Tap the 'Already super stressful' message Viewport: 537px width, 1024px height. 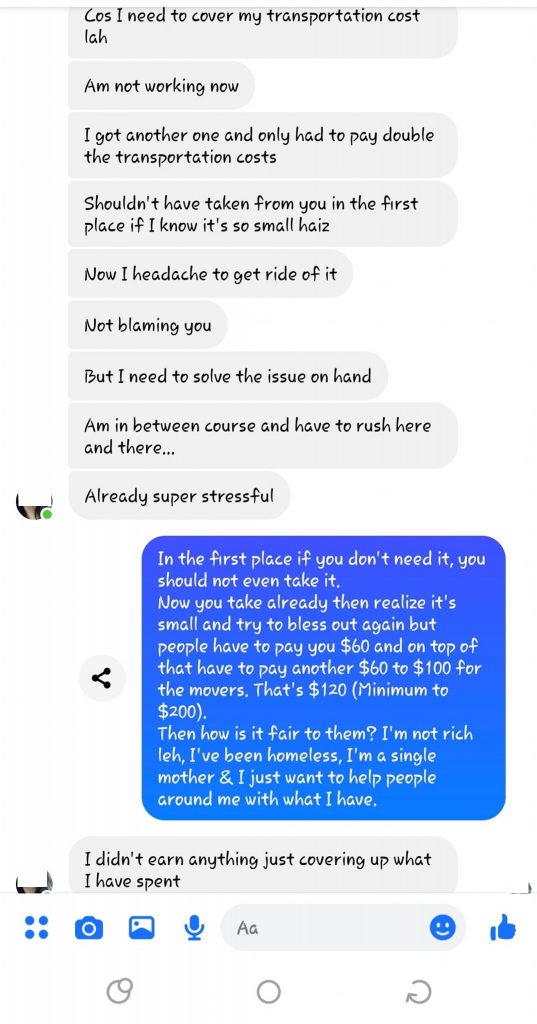click(x=179, y=496)
